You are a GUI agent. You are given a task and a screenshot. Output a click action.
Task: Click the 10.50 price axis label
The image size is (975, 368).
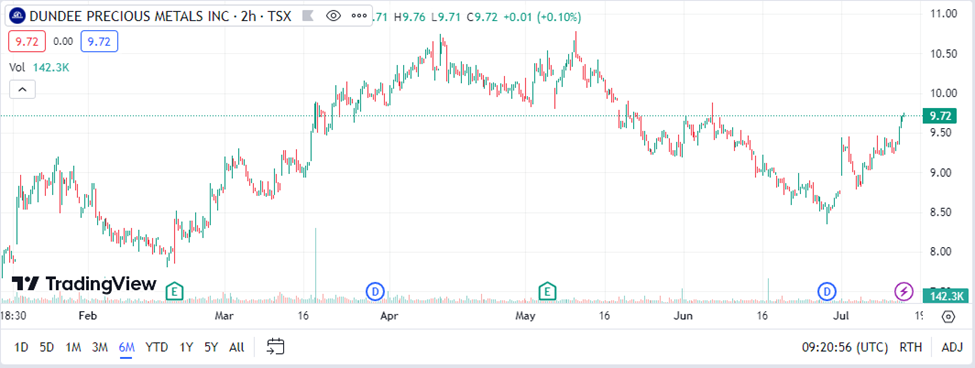pos(942,53)
